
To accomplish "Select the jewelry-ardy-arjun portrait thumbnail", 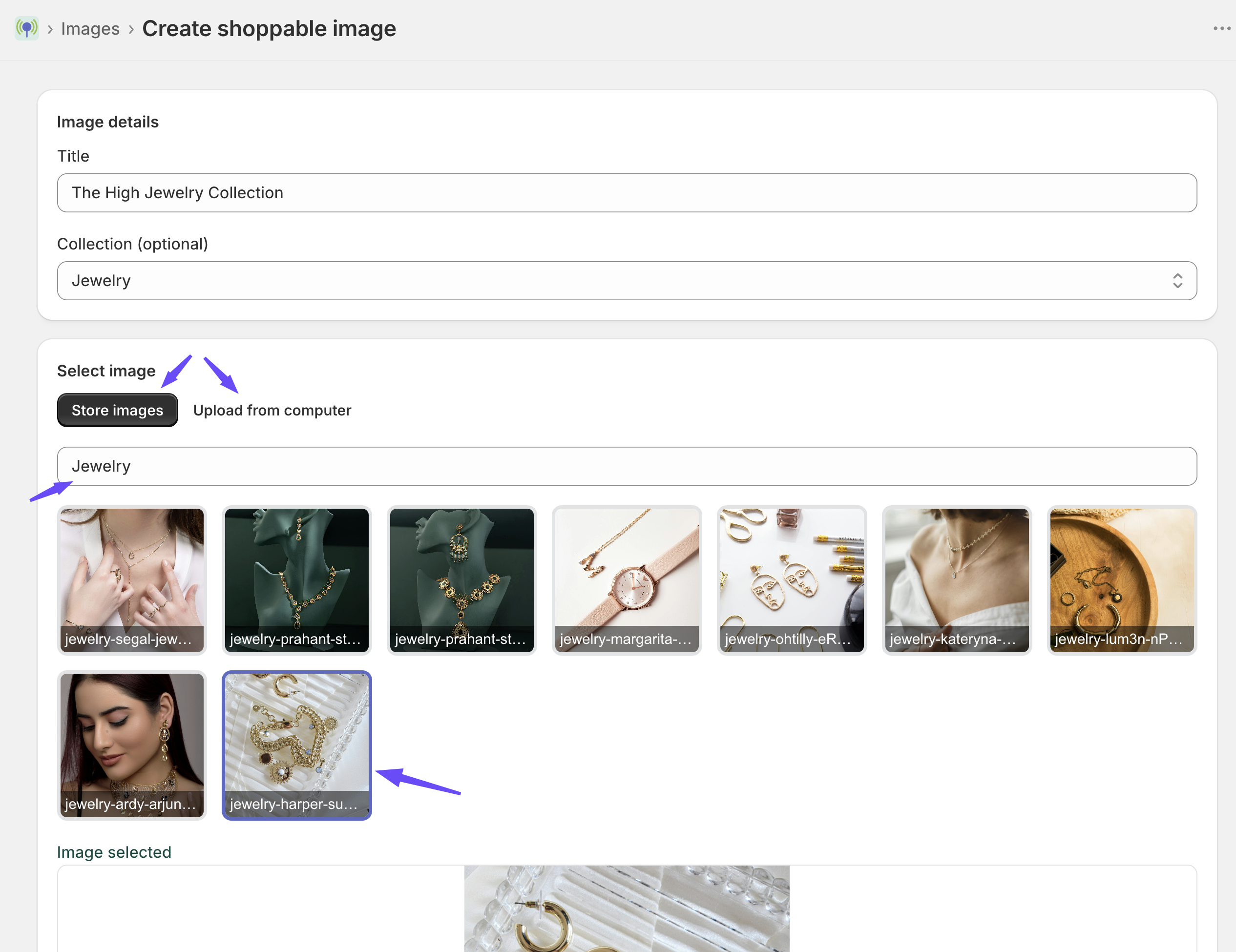I will (132, 745).
